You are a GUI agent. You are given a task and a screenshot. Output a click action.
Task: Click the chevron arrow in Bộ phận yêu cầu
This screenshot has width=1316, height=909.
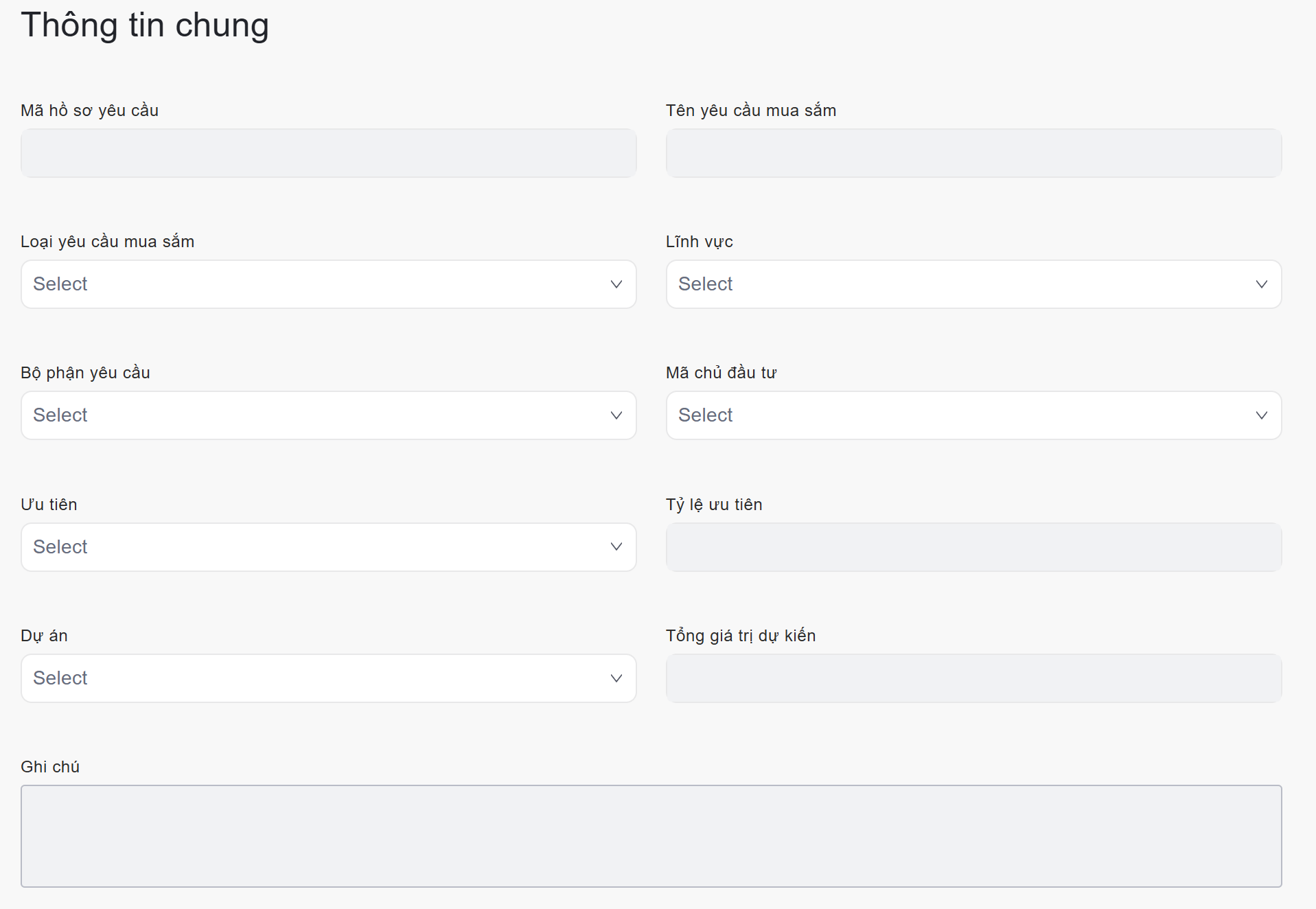pyautogui.click(x=616, y=415)
